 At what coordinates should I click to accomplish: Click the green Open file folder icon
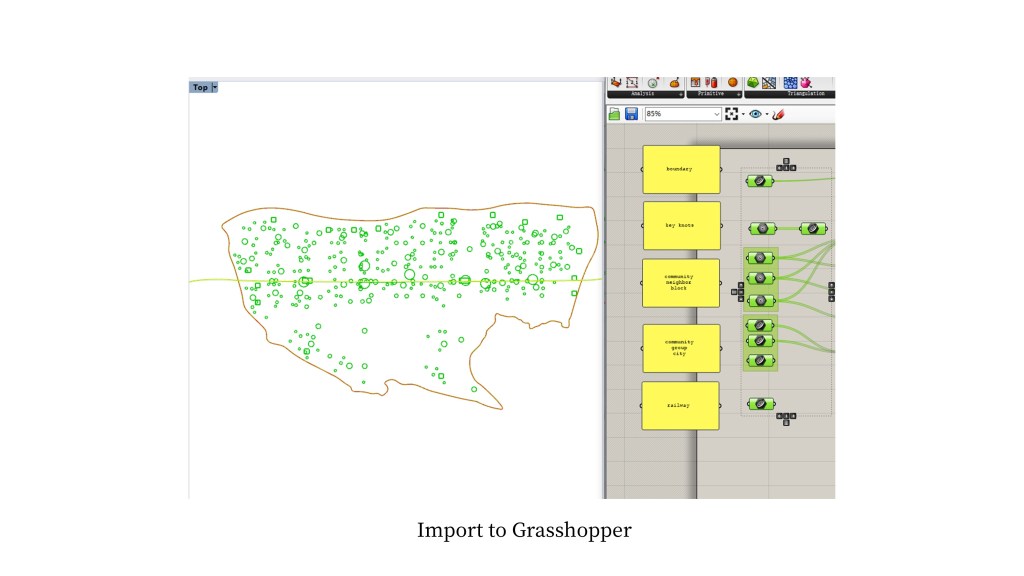(x=615, y=114)
